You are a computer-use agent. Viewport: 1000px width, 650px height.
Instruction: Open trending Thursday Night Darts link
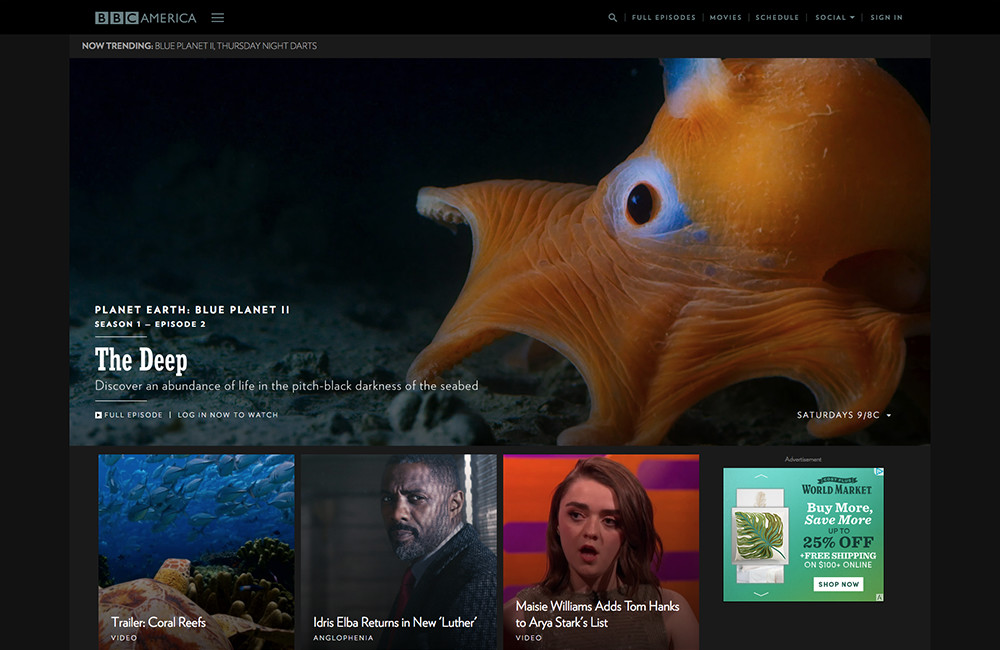(267, 46)
